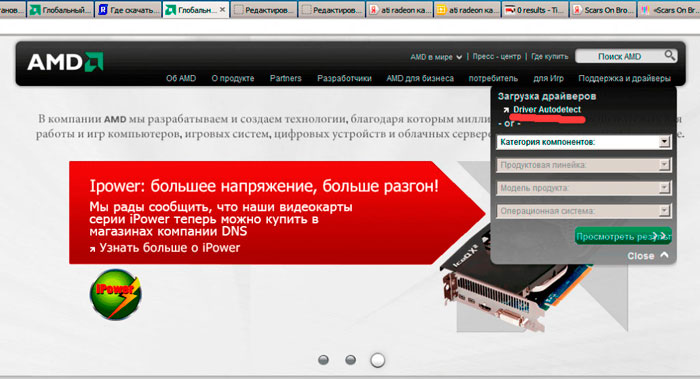Switch to the Где скачать... tab
Viewport: 700px width, 379px height.
128,9
